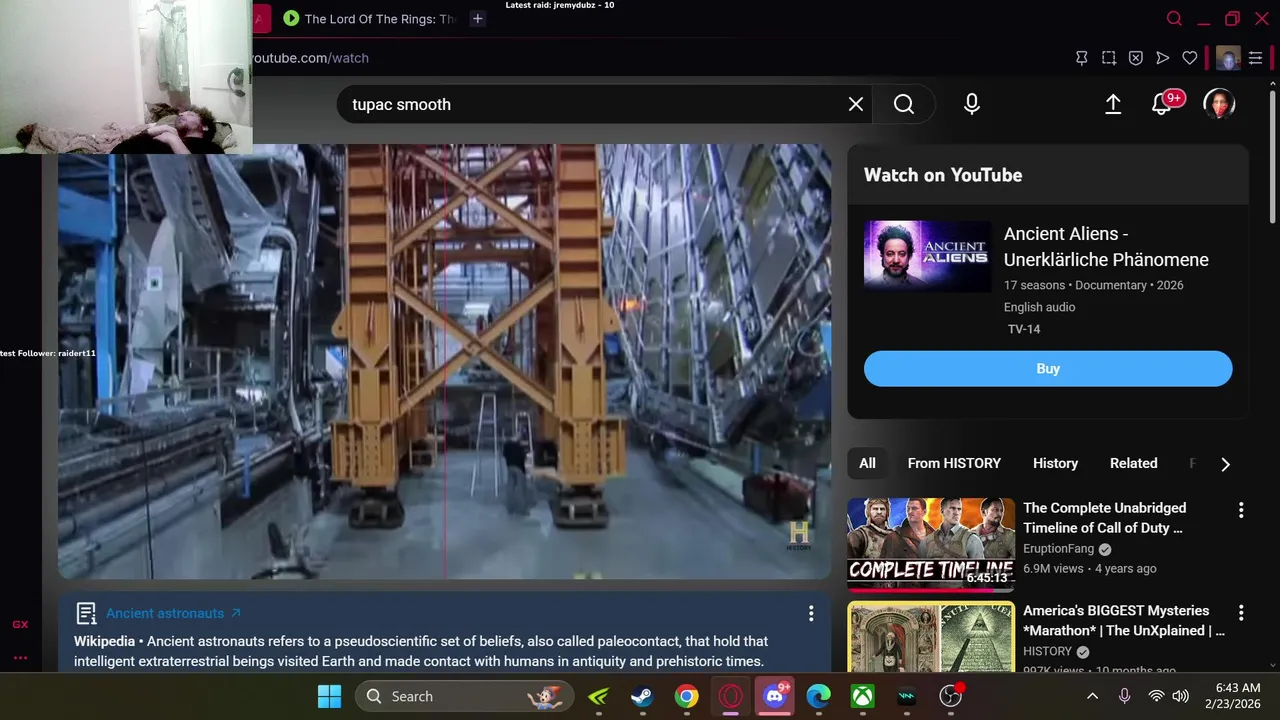This screenshot has width=1280, height=720.
Task: Bookmark page with the heart icon
Action: 1190,58
